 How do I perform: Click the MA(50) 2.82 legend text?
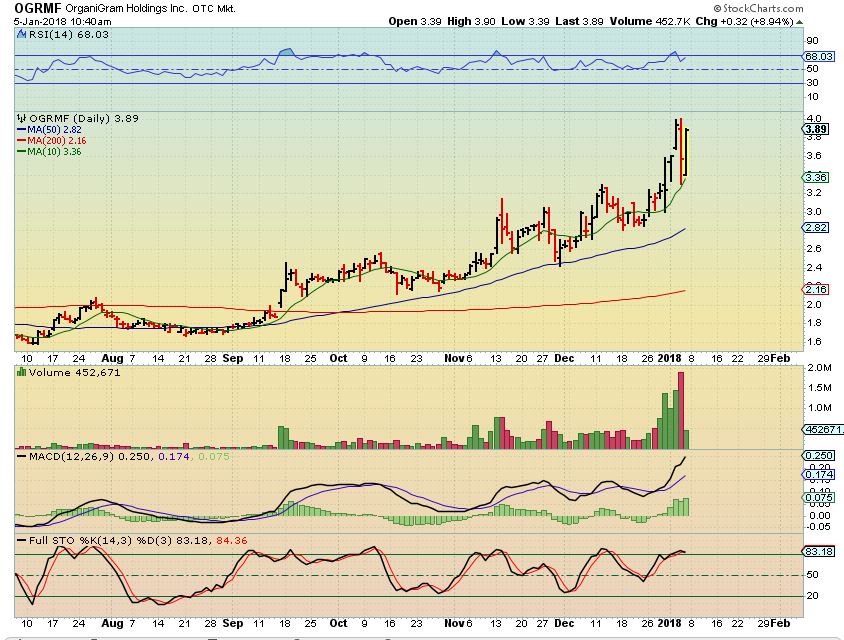pos(55,130)
